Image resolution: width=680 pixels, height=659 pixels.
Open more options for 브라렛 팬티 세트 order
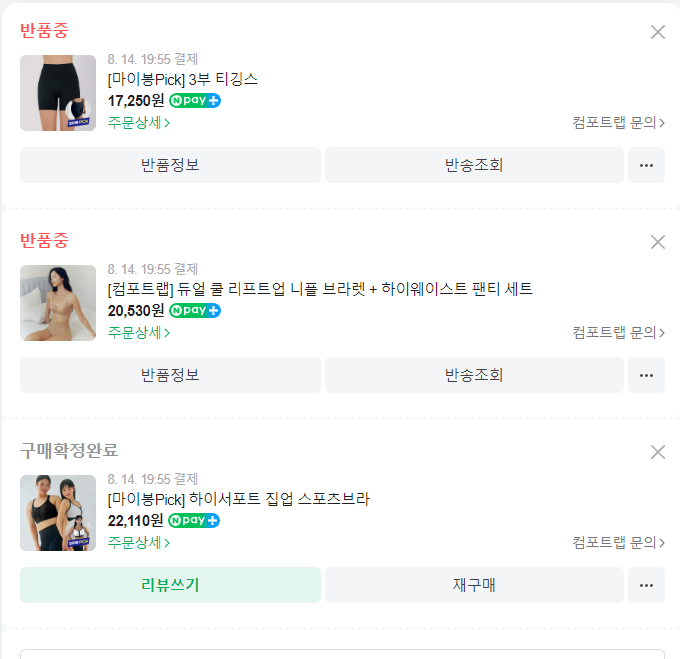click(646, 375)
